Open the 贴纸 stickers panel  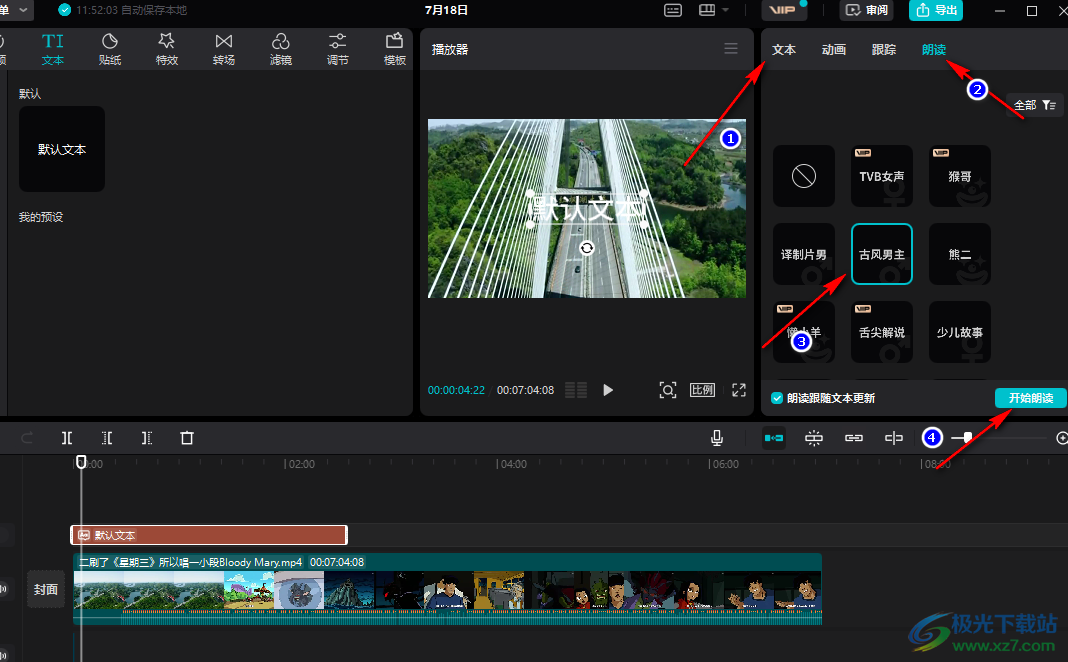point(110,50)
